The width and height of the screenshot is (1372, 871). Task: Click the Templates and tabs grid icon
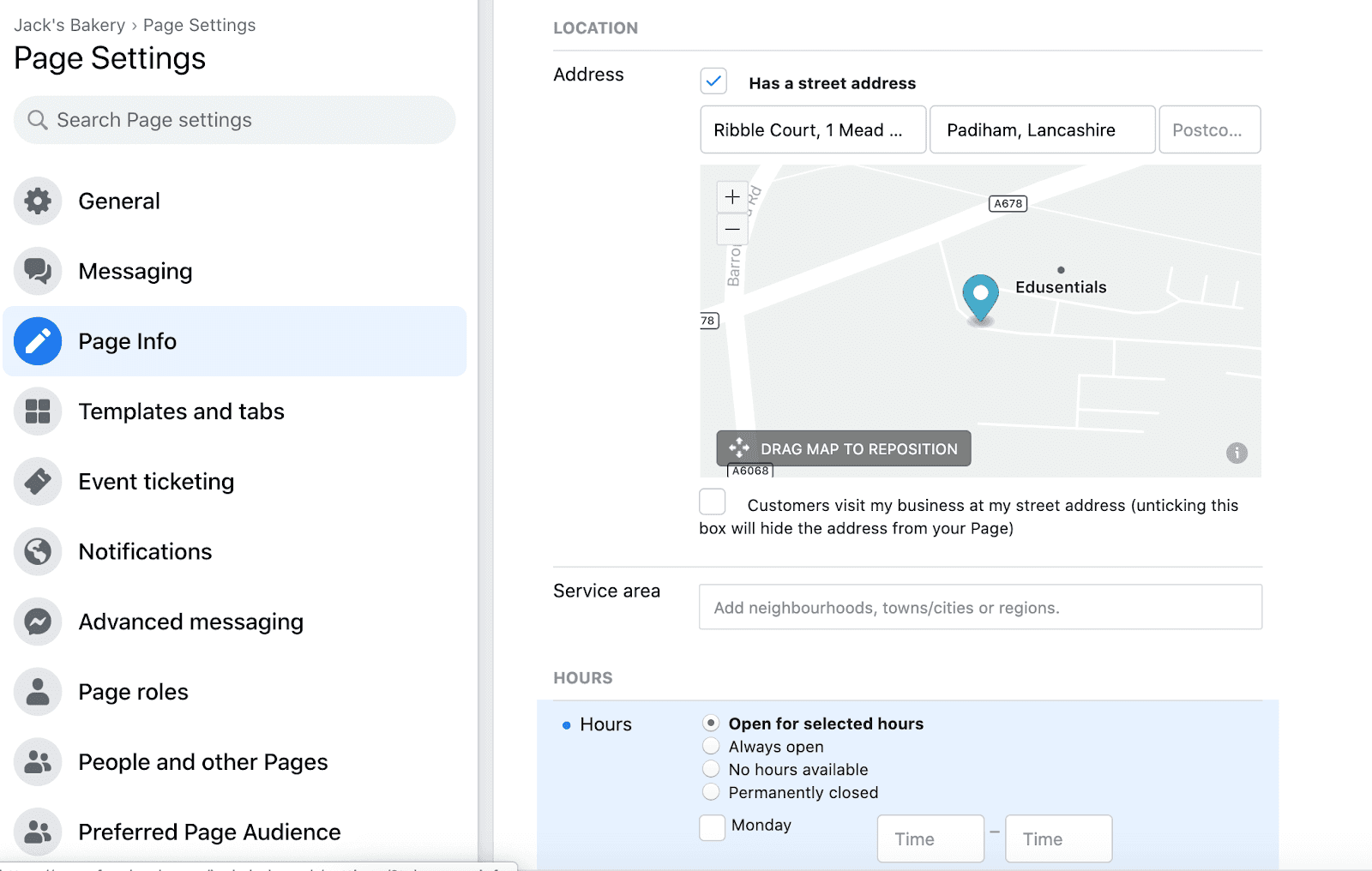pos(38,411)
